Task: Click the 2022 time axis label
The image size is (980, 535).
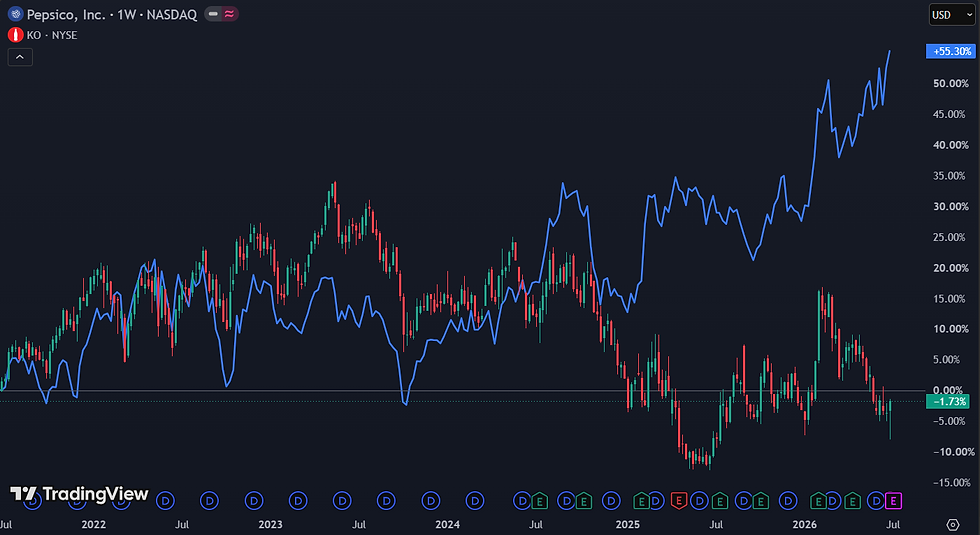Action: 94,524
